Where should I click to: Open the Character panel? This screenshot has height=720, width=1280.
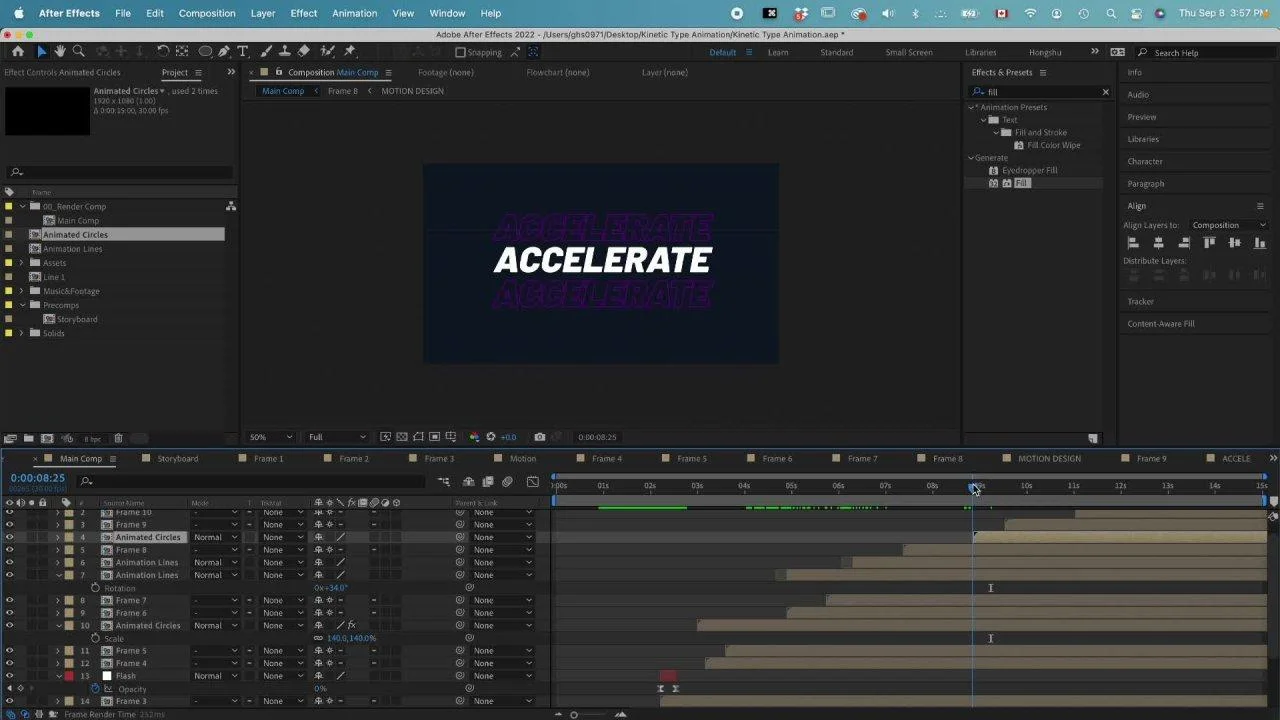point(1144,161)
